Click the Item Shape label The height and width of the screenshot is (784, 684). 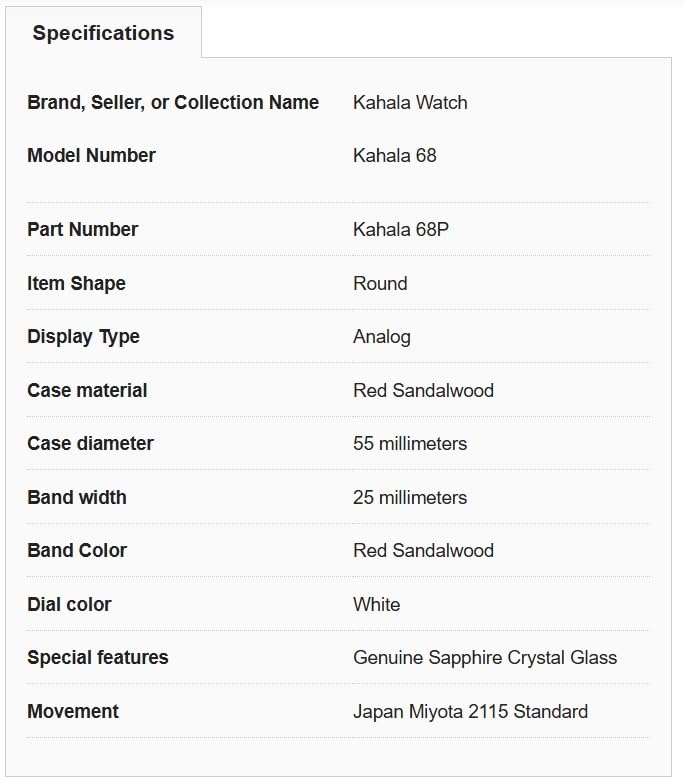point(76,283)
